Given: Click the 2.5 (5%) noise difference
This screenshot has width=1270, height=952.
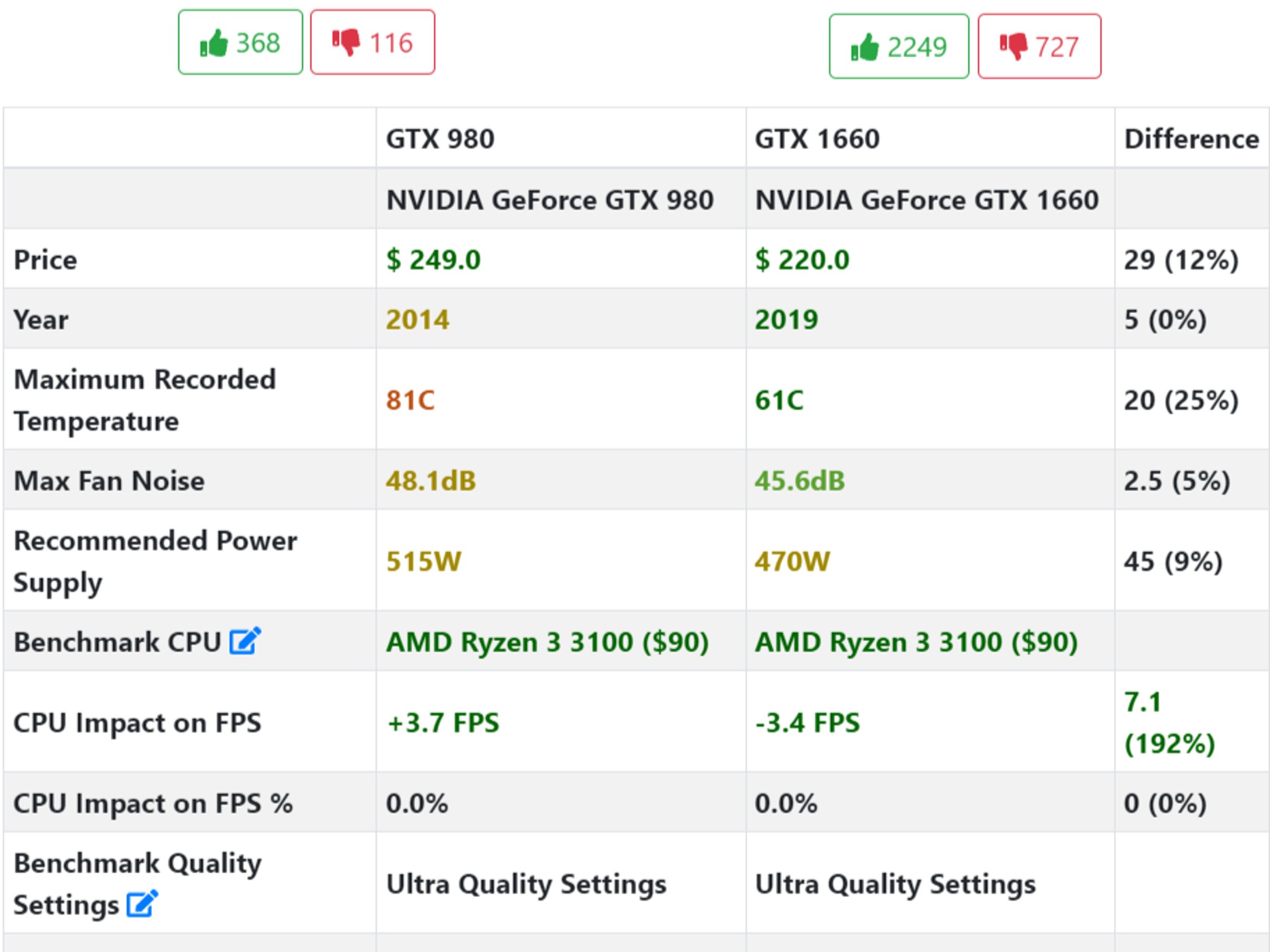Looking at the screenshot, I should (1177, 480).
